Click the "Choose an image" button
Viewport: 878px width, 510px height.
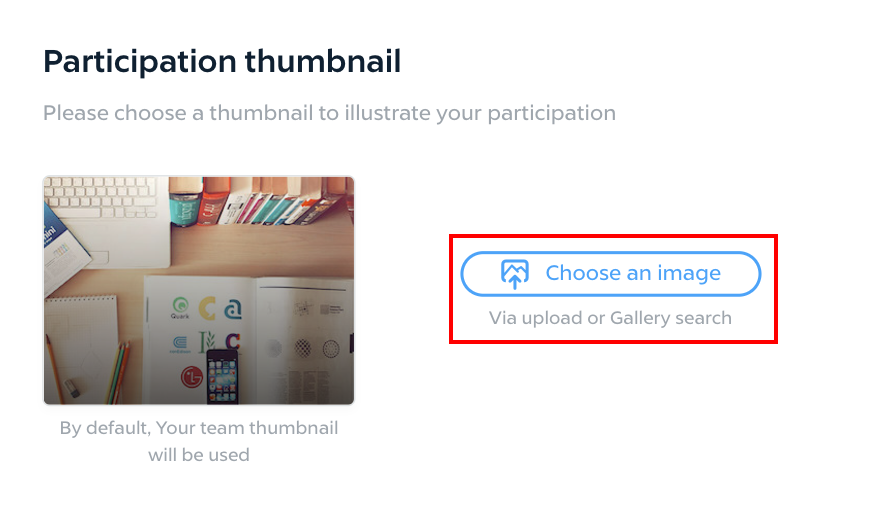pos(610,274)
